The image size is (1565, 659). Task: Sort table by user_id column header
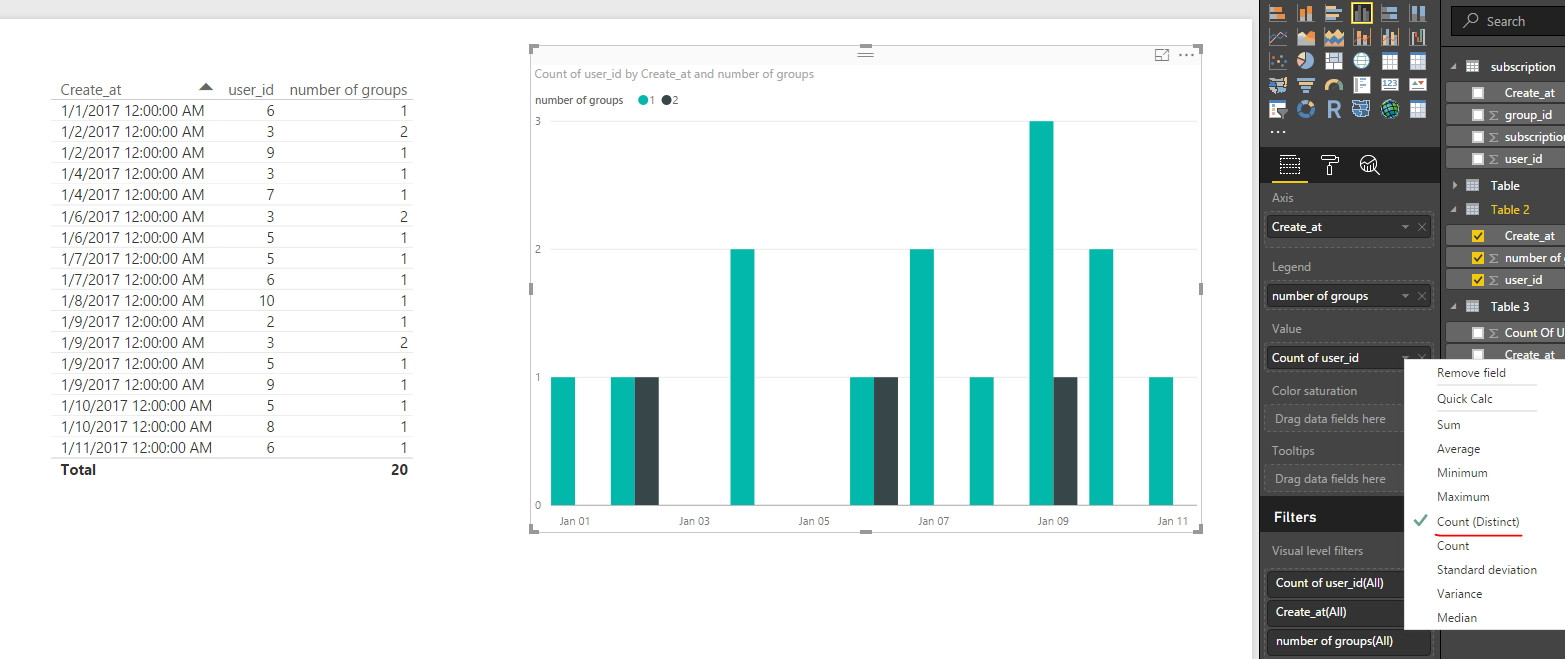[x=251, y=90]
